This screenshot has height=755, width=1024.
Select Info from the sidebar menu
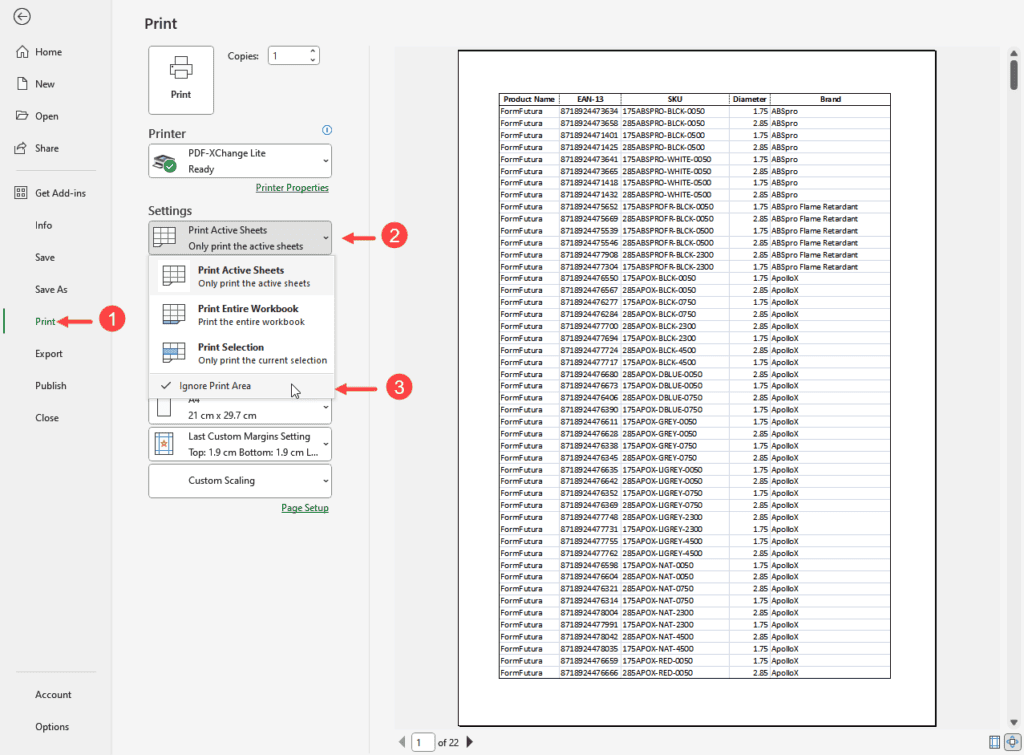pyautogui.click(x=43, y=225)
